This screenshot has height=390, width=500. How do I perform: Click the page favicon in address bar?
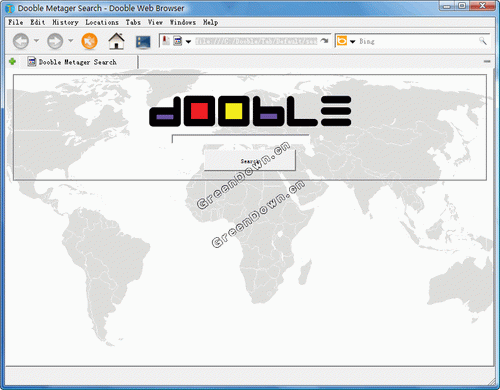(x=178, y=41)
